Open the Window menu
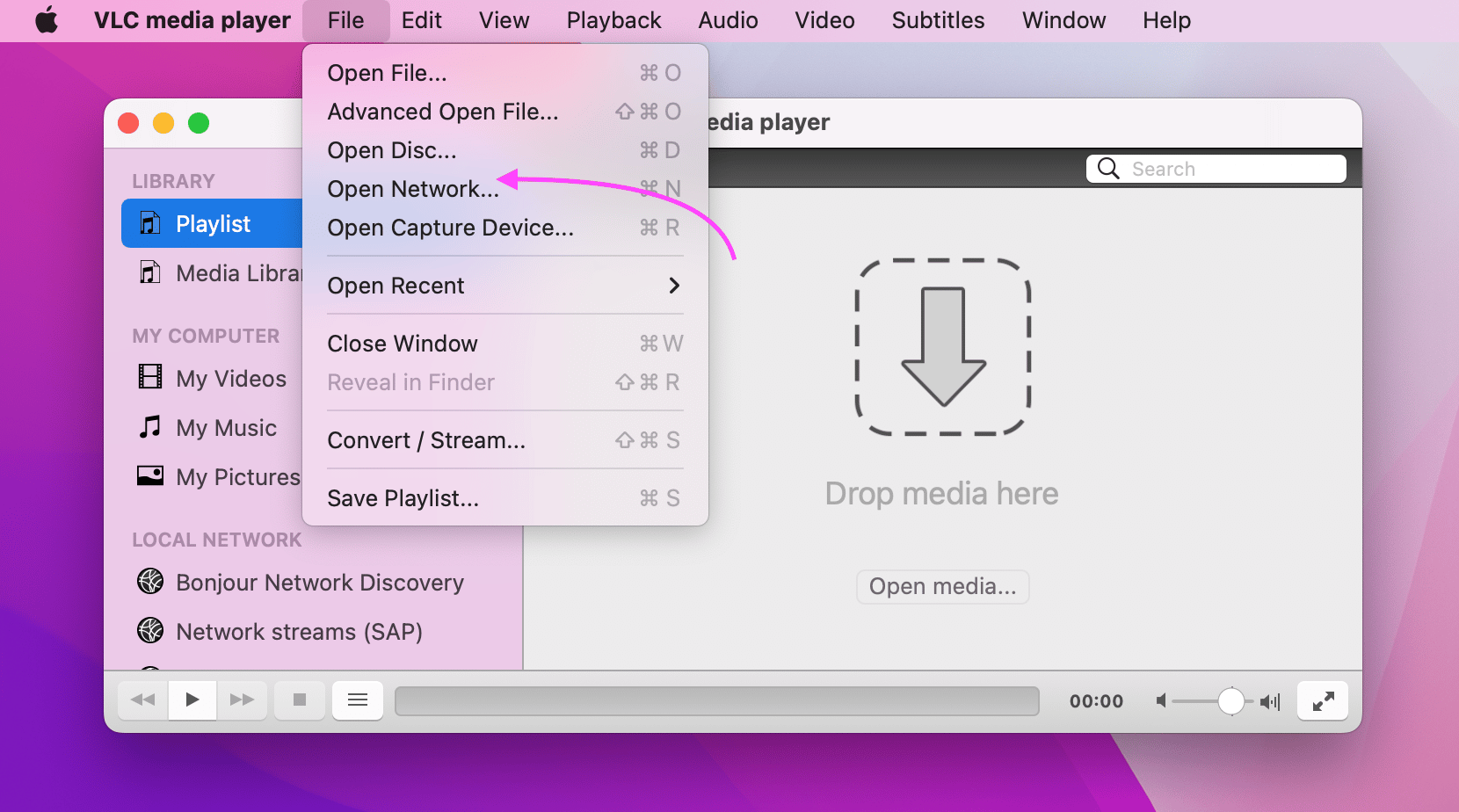 pos(1063,20)
